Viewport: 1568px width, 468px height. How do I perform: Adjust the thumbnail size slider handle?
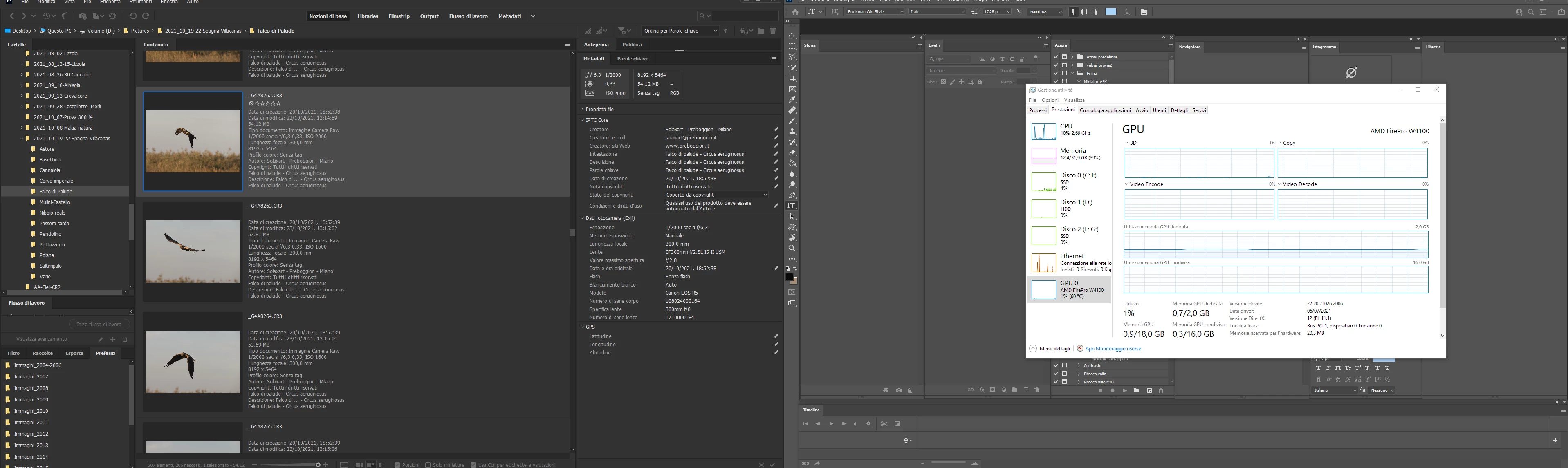click(x=318, y=464)
